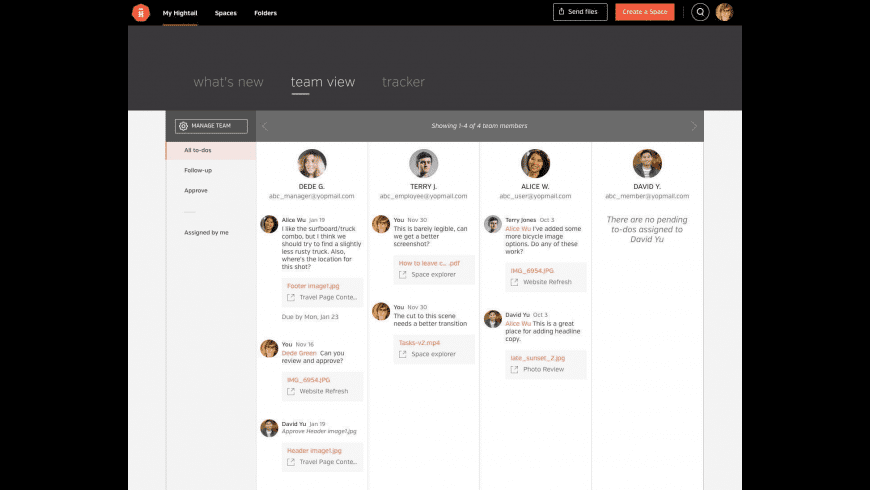Screen dimensions: 870x490
Task: Click the abc_manager@yopmail.com email
Action: point(312,196)
